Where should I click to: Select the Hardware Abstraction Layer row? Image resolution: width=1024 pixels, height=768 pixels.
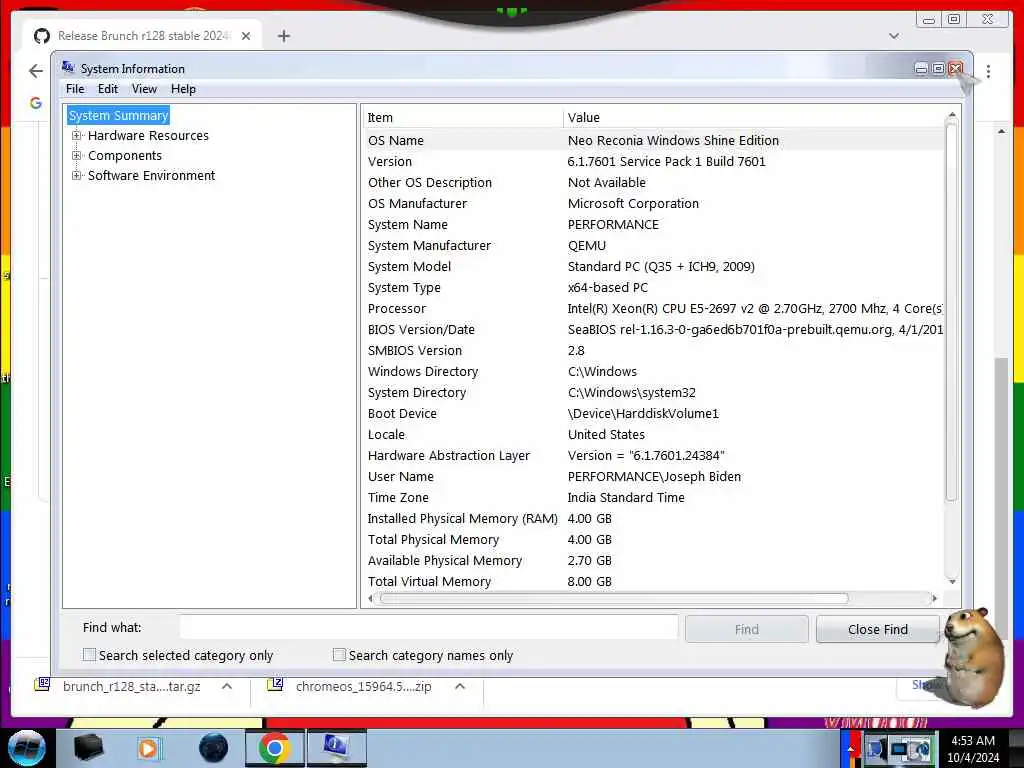coord(653,455)
